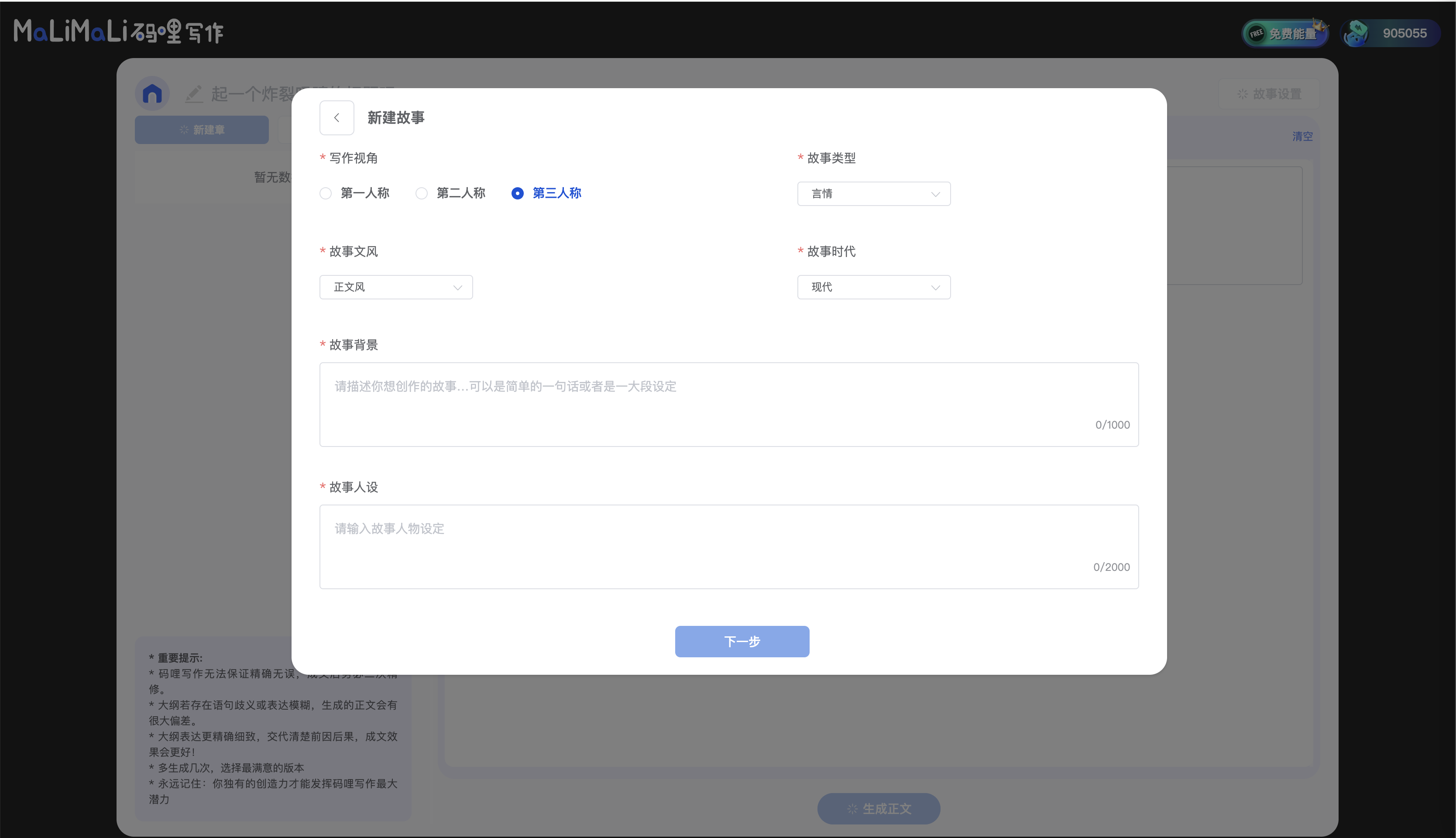
Task: Open the 故事类型 dropdown showing 言情
Action: tap(873, 194)
